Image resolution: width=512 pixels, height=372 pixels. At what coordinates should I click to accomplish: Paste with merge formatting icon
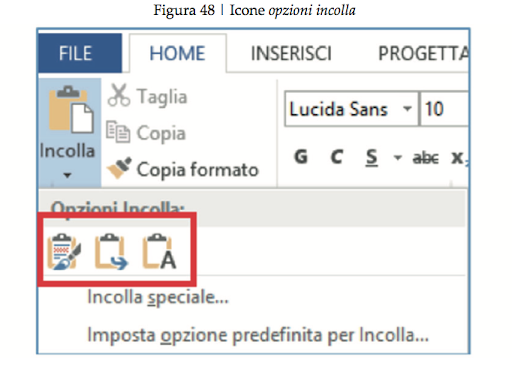point(111,252)
